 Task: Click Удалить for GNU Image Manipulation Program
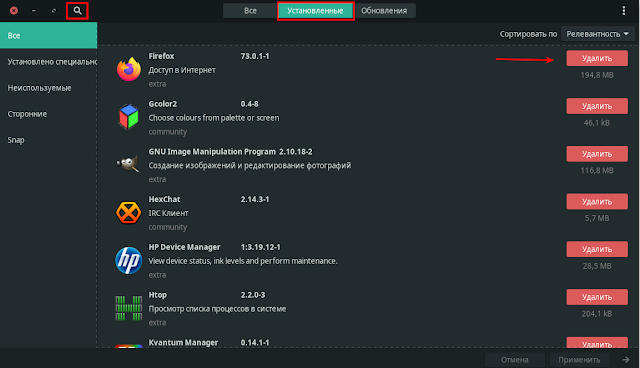click(597, 154)
